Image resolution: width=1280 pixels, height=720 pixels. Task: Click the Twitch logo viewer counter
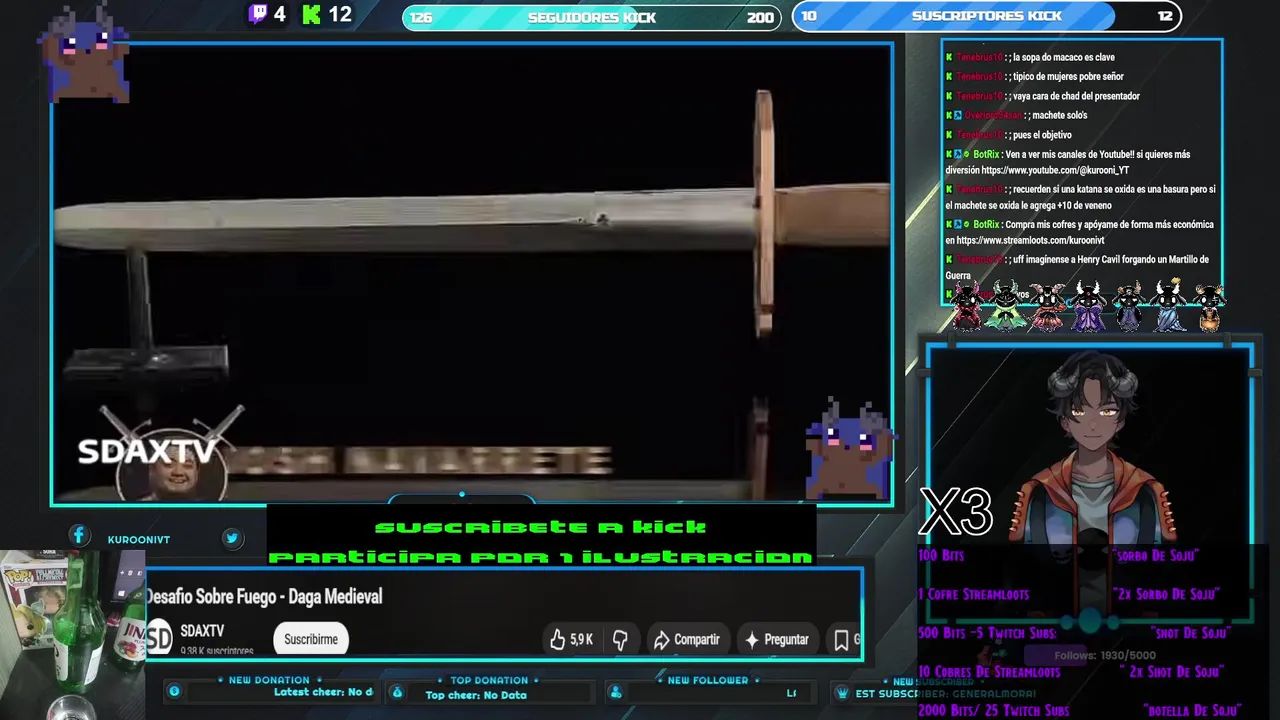point(267,14)
